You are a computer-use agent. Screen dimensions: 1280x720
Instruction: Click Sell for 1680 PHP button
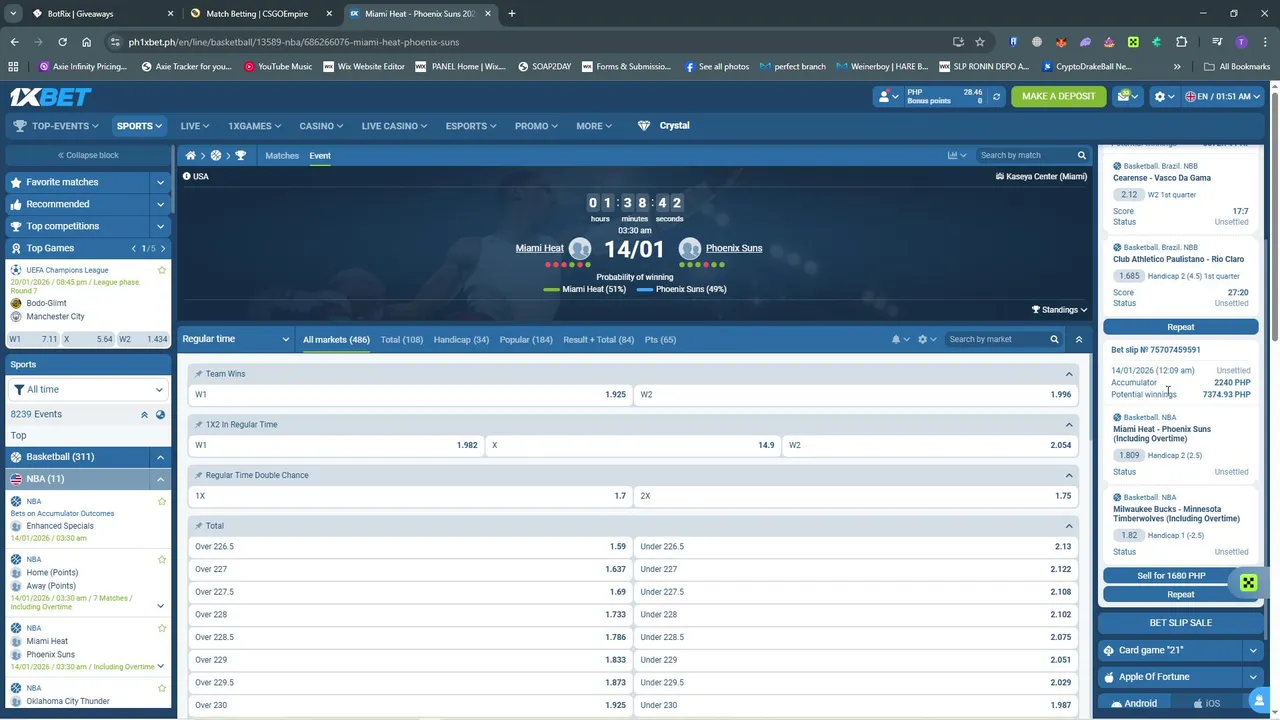1171,576
